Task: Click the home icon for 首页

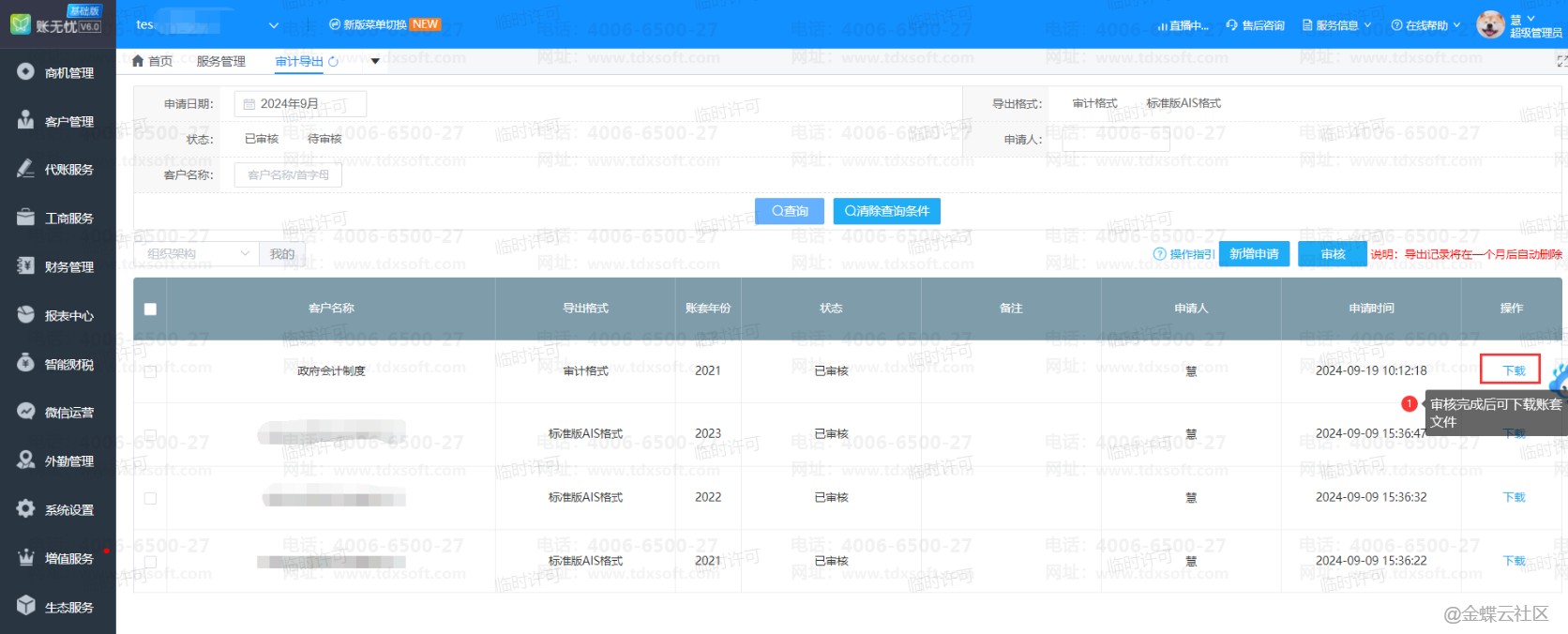Action: tap(139, 61)
